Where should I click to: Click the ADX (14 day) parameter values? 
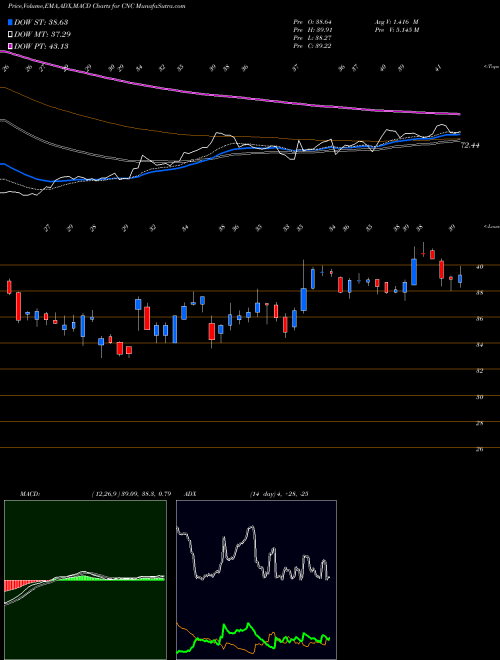(279, 494)
